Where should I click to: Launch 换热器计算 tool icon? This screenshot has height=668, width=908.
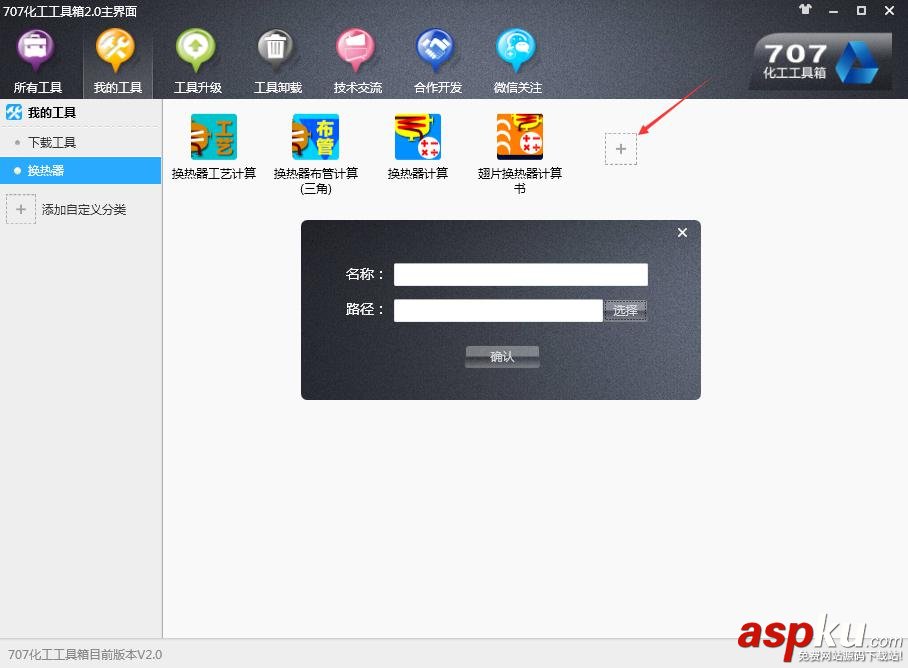tap(418, 137)
